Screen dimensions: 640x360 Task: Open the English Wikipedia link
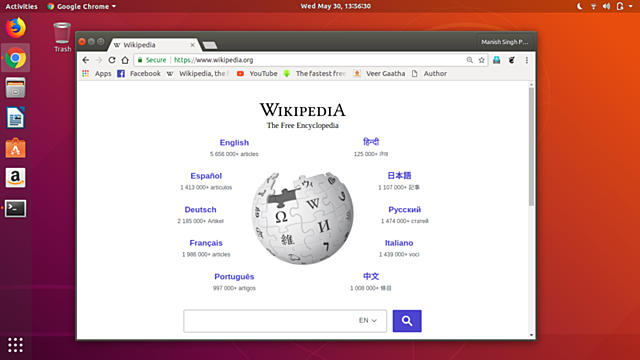pos(234,142)
